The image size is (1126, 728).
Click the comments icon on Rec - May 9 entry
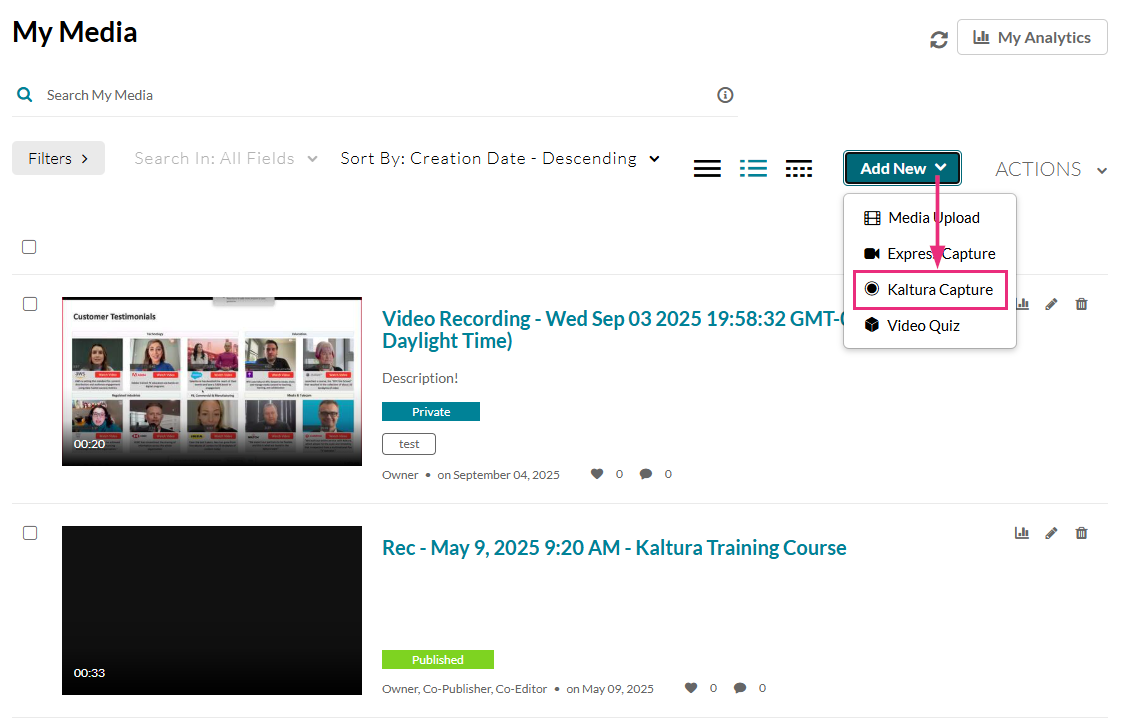pyautogui.click(x=740, y=688)
